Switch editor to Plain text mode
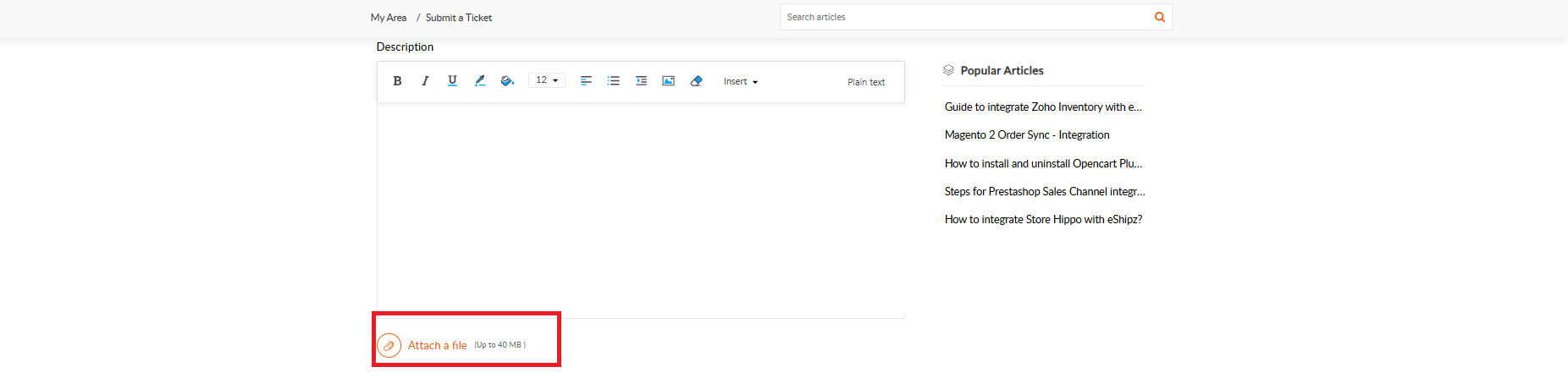Screen dimensions: 1568x378 pyautogui.click(x=866, y=82)
